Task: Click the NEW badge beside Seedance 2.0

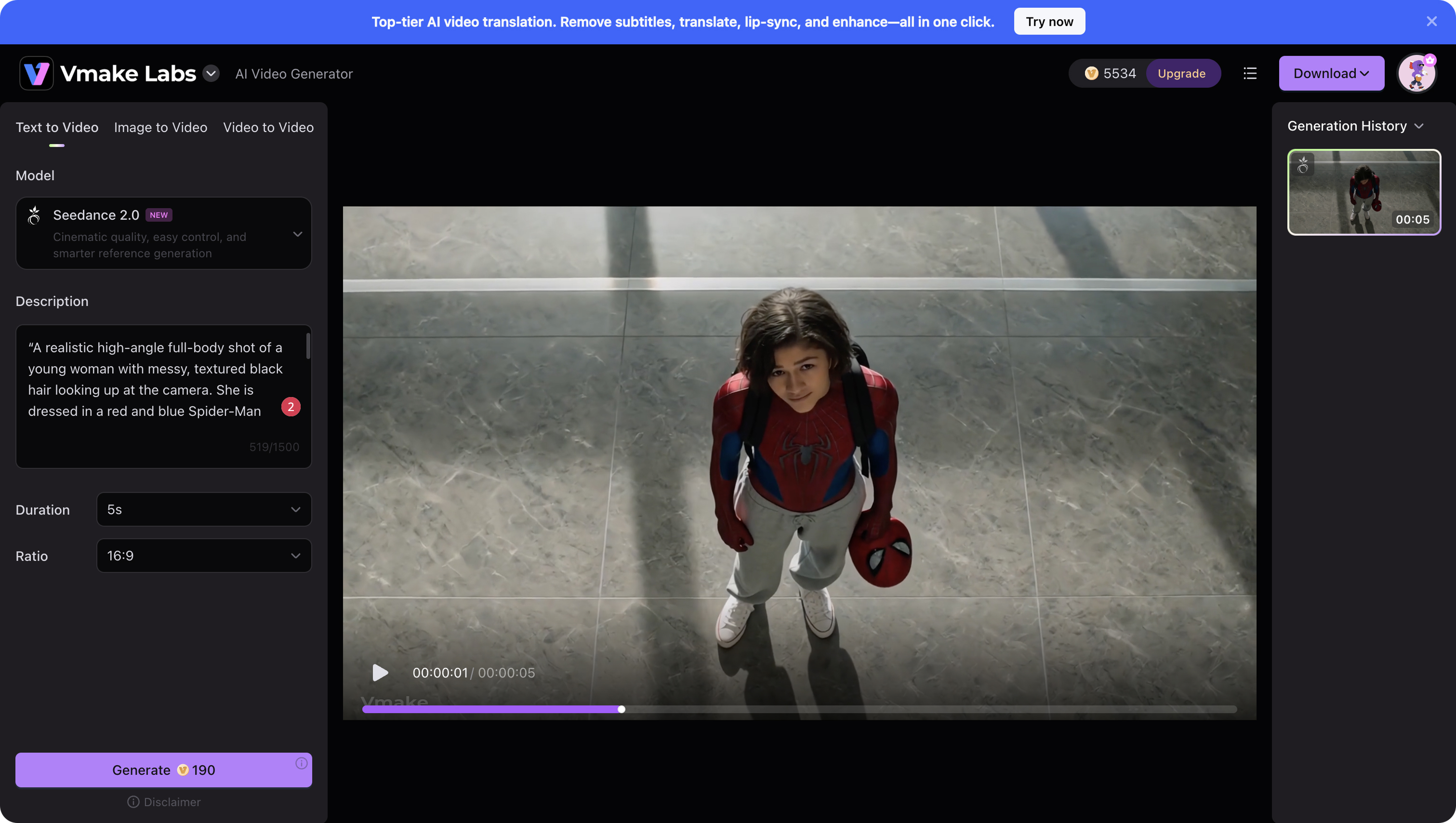Action: 159,215
